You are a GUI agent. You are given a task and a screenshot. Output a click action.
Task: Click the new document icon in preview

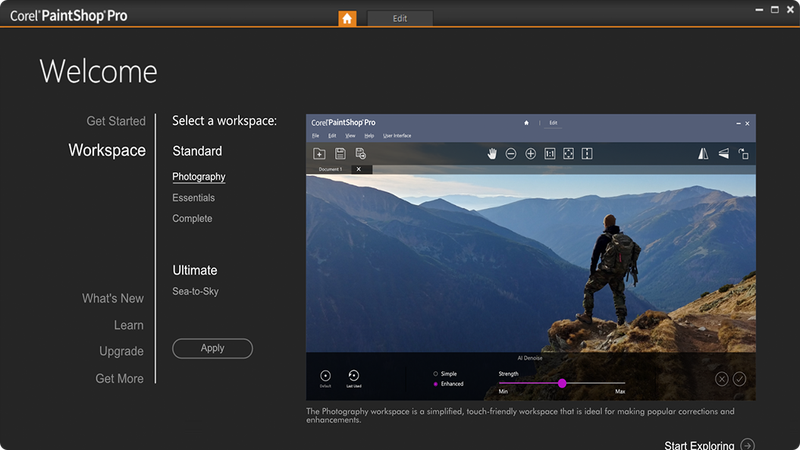[x=319, y=154]
